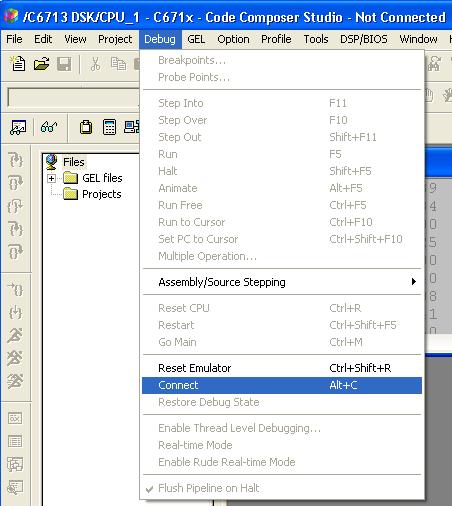Expand the GEL files tree node
The width and height of the screenshot is (452, 506).
tap(51, 178)
